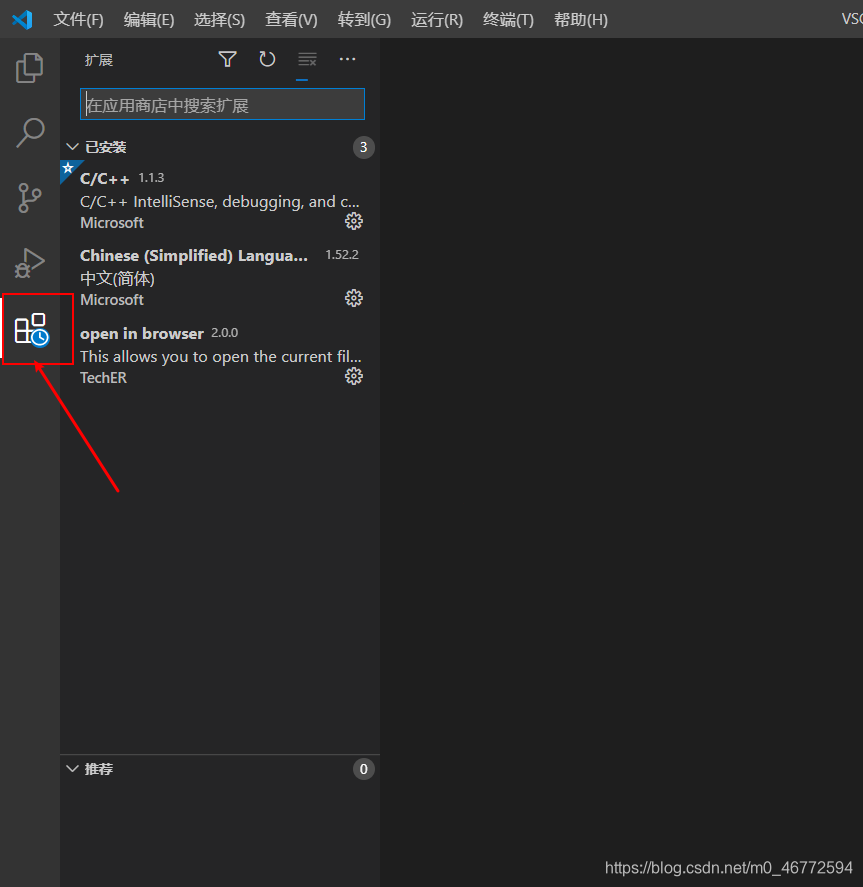Select the Search icon in activity bar
This screenshot has width=863, height=887.
[29, 132]
